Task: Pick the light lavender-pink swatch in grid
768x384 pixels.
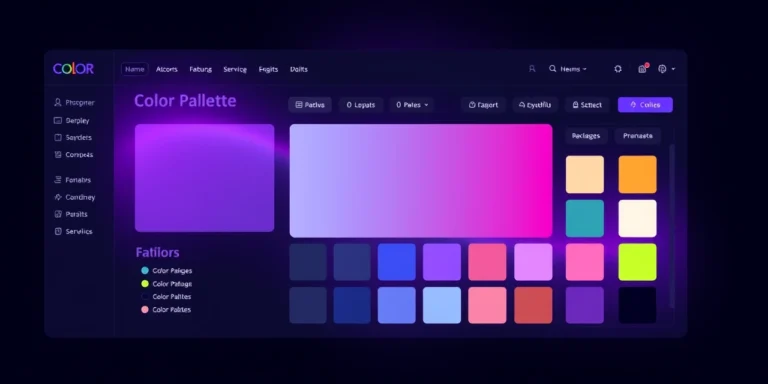Action: [533, 262]
